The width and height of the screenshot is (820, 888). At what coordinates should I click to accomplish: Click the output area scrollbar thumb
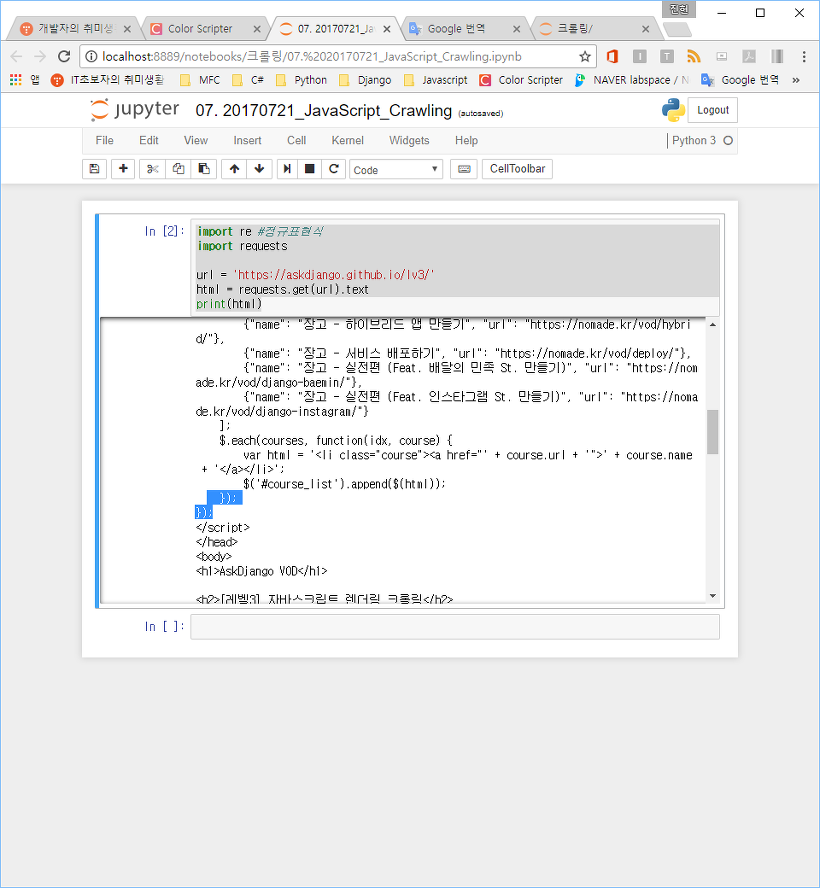[x=712, y=432]
